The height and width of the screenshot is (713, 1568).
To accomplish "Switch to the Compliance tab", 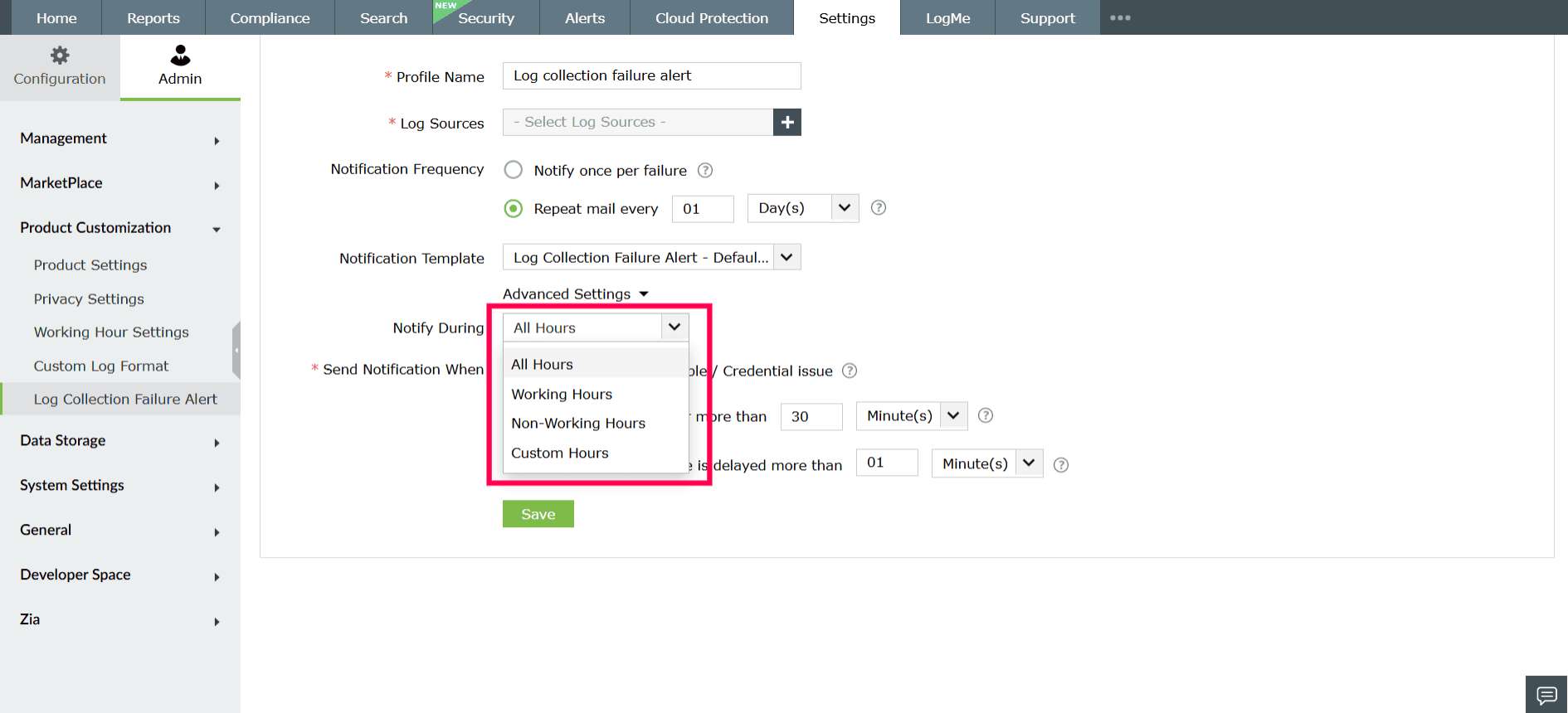I will point(270,17).
